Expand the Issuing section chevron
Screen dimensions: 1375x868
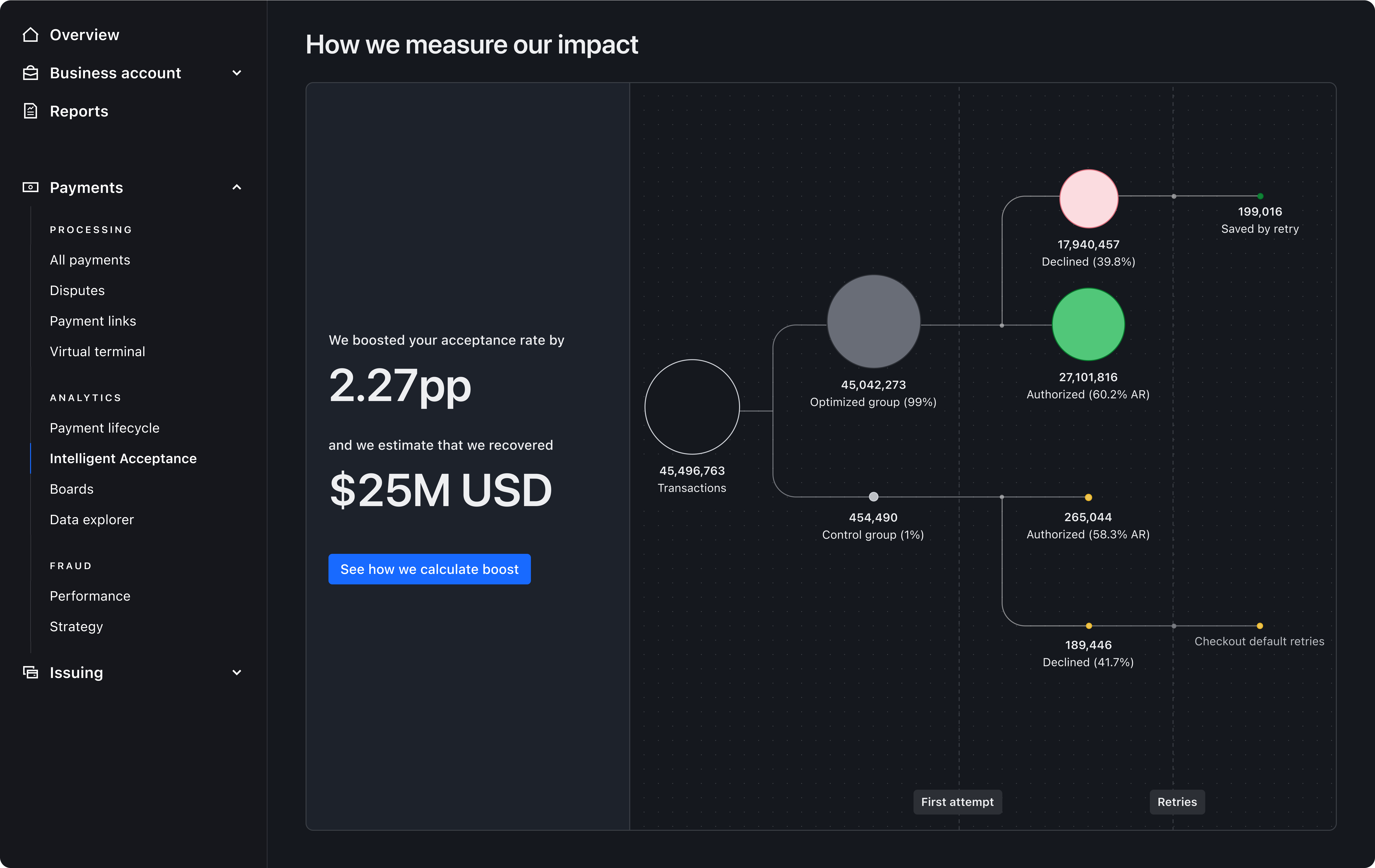[x=237, y=673]
